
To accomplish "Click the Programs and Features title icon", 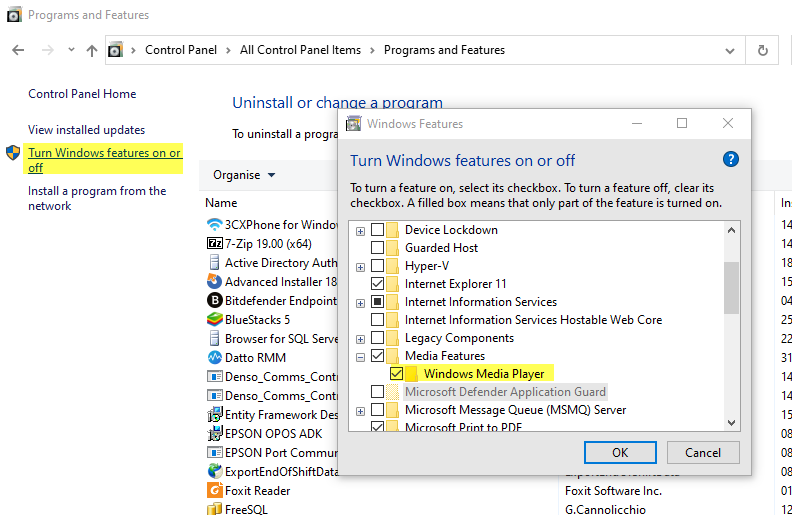I will click(x=14, y=15).
